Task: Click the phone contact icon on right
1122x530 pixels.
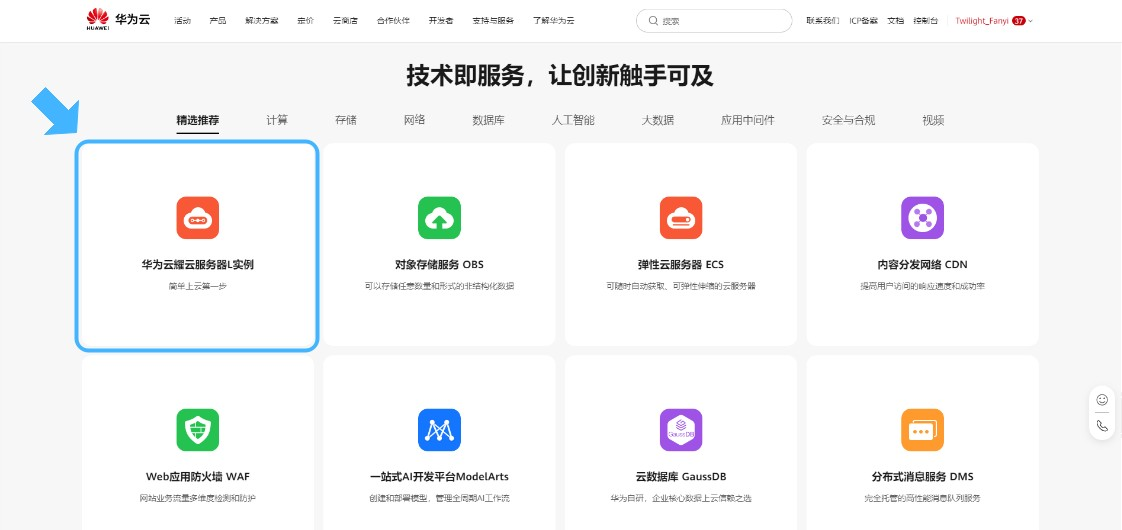Action: [1102, 426]
